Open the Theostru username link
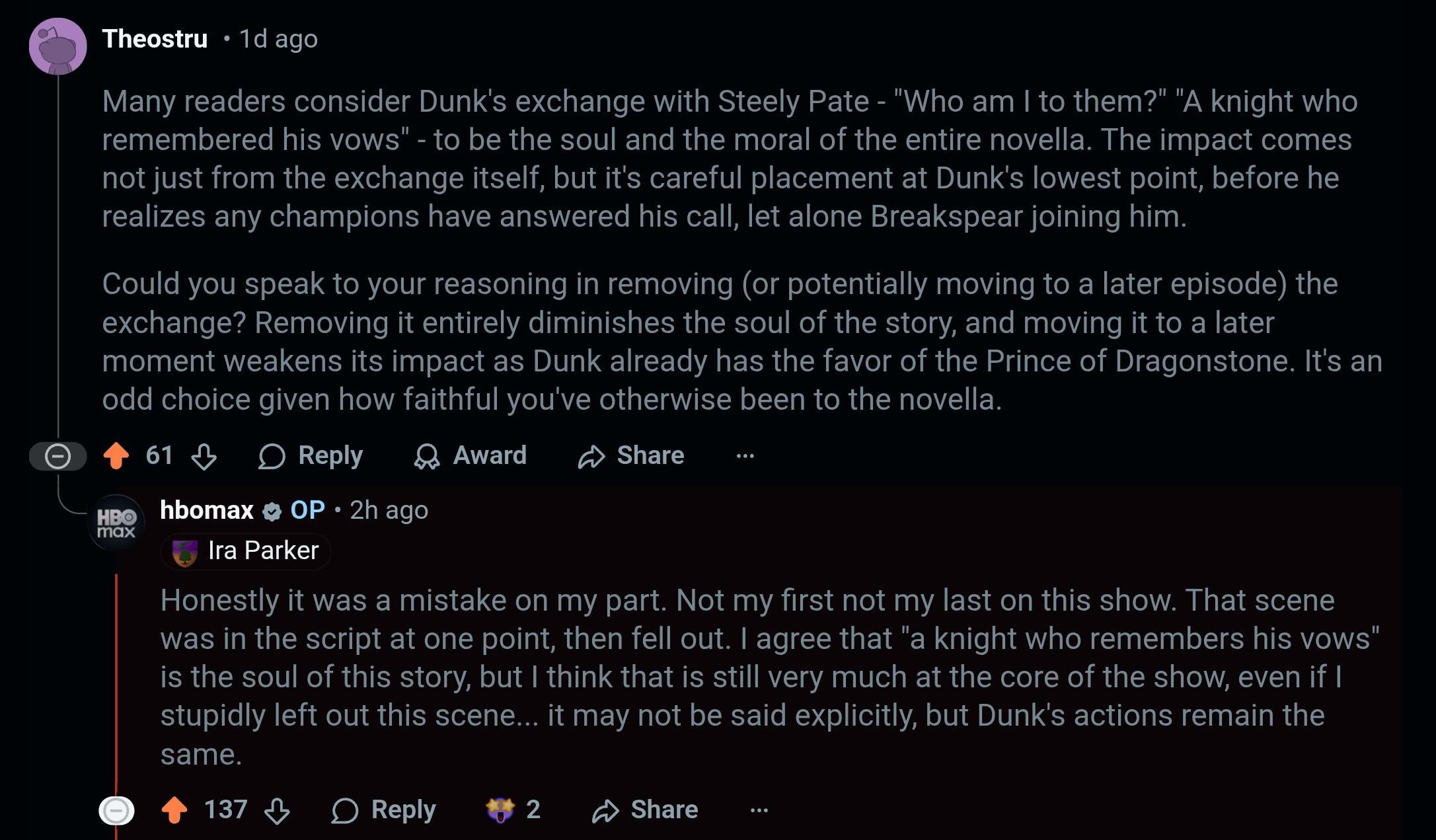This screenshot has width=1436, height=840. point(155,39)
